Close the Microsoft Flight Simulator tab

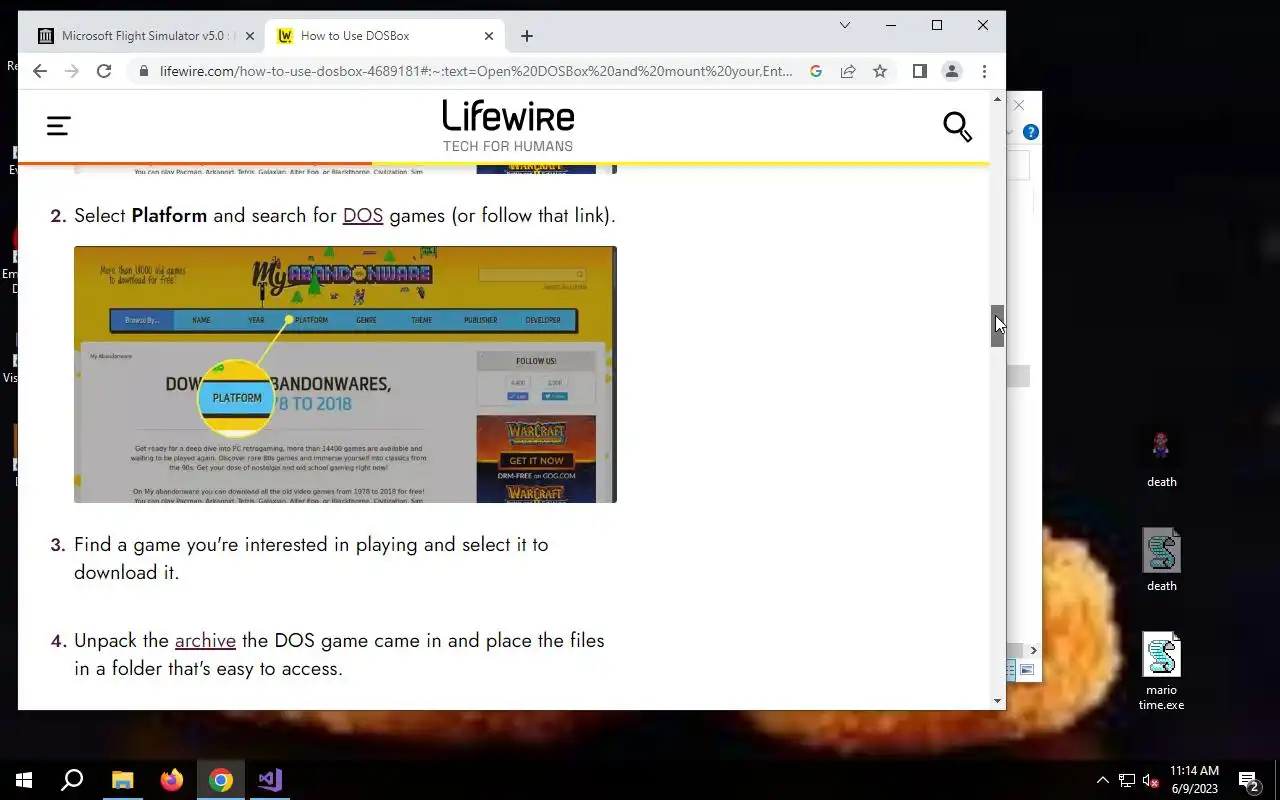coord(250,36)
